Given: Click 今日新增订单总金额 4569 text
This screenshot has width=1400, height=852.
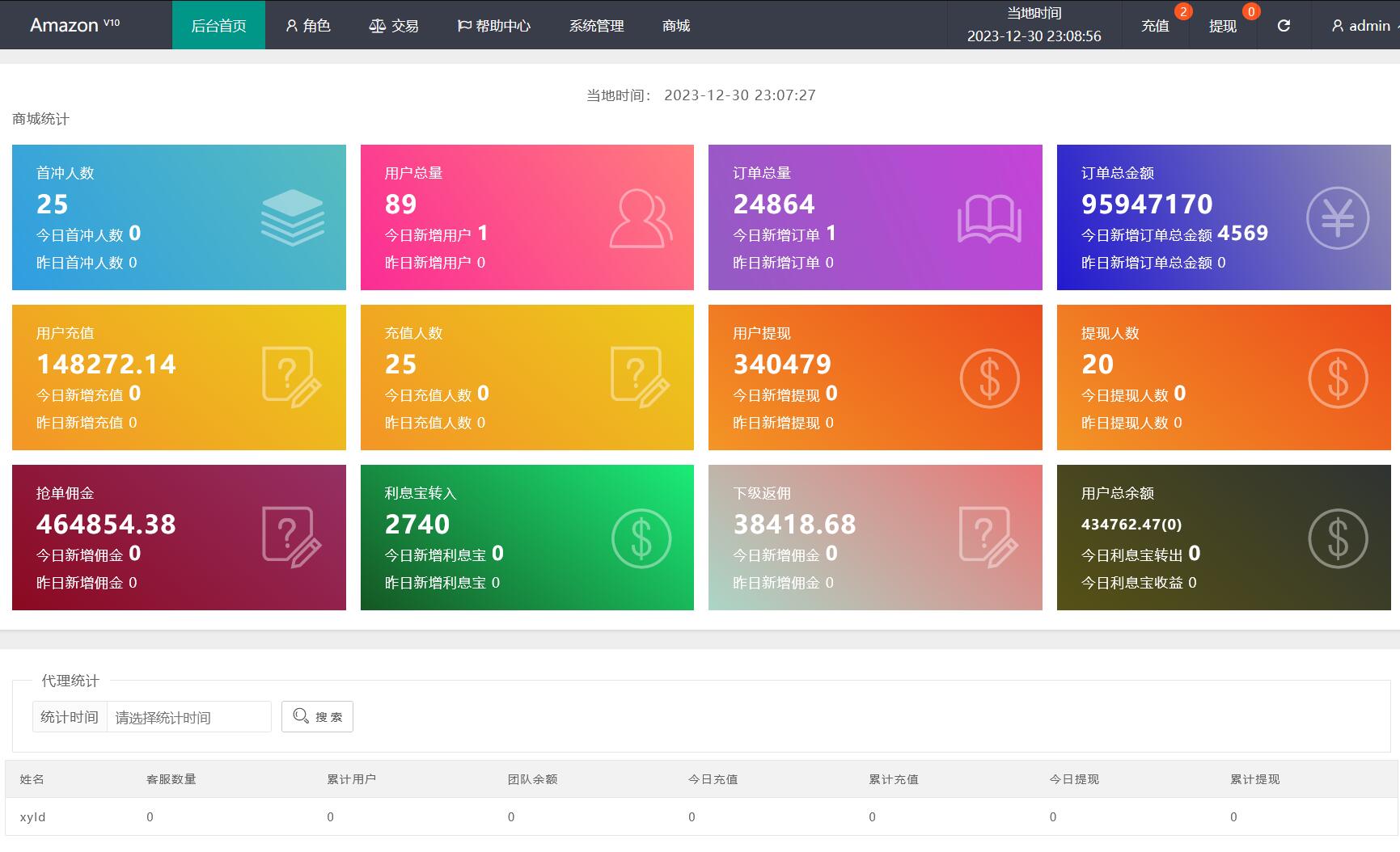Looking at the screenshot, I should pos(1174,234).
